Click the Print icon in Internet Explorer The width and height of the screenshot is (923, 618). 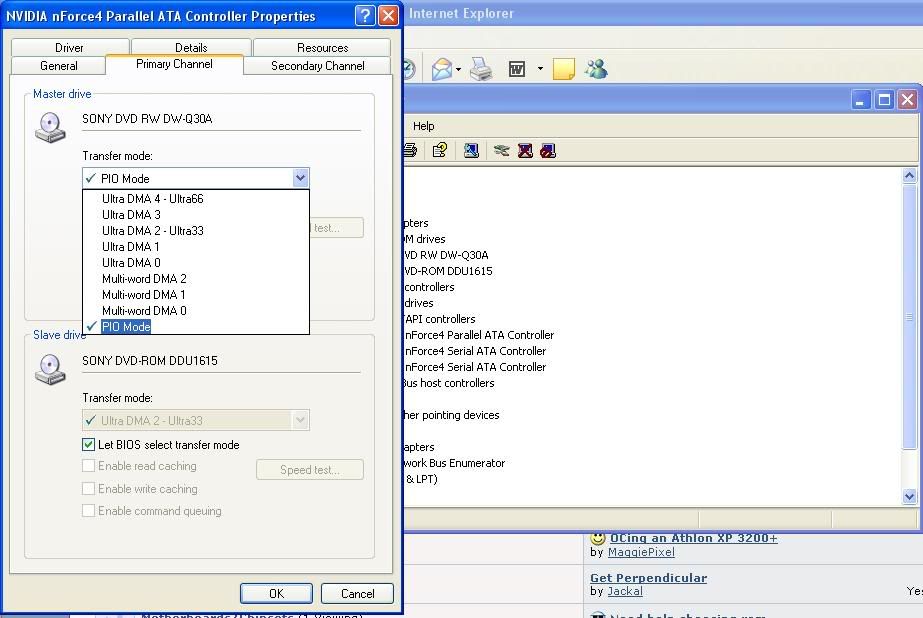pos(482,69)
